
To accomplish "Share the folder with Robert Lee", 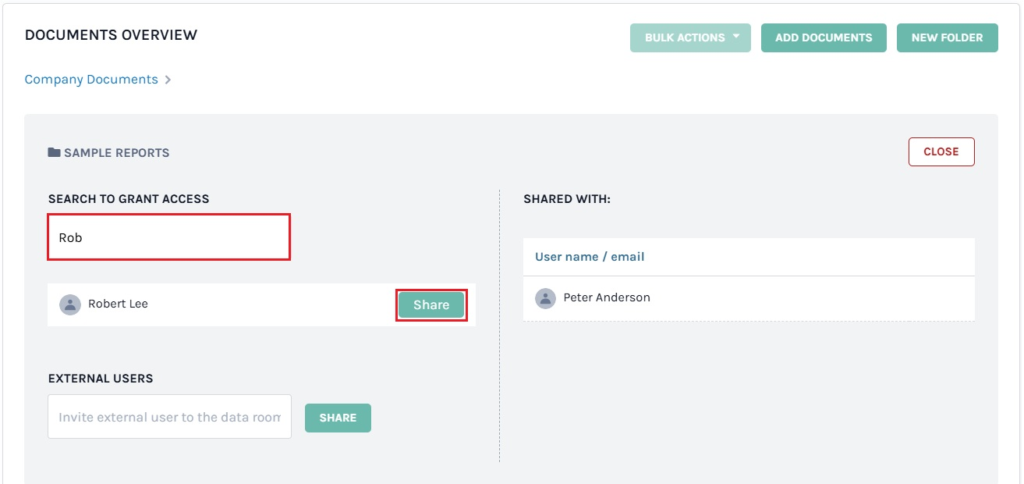I will tap(431, 305).
